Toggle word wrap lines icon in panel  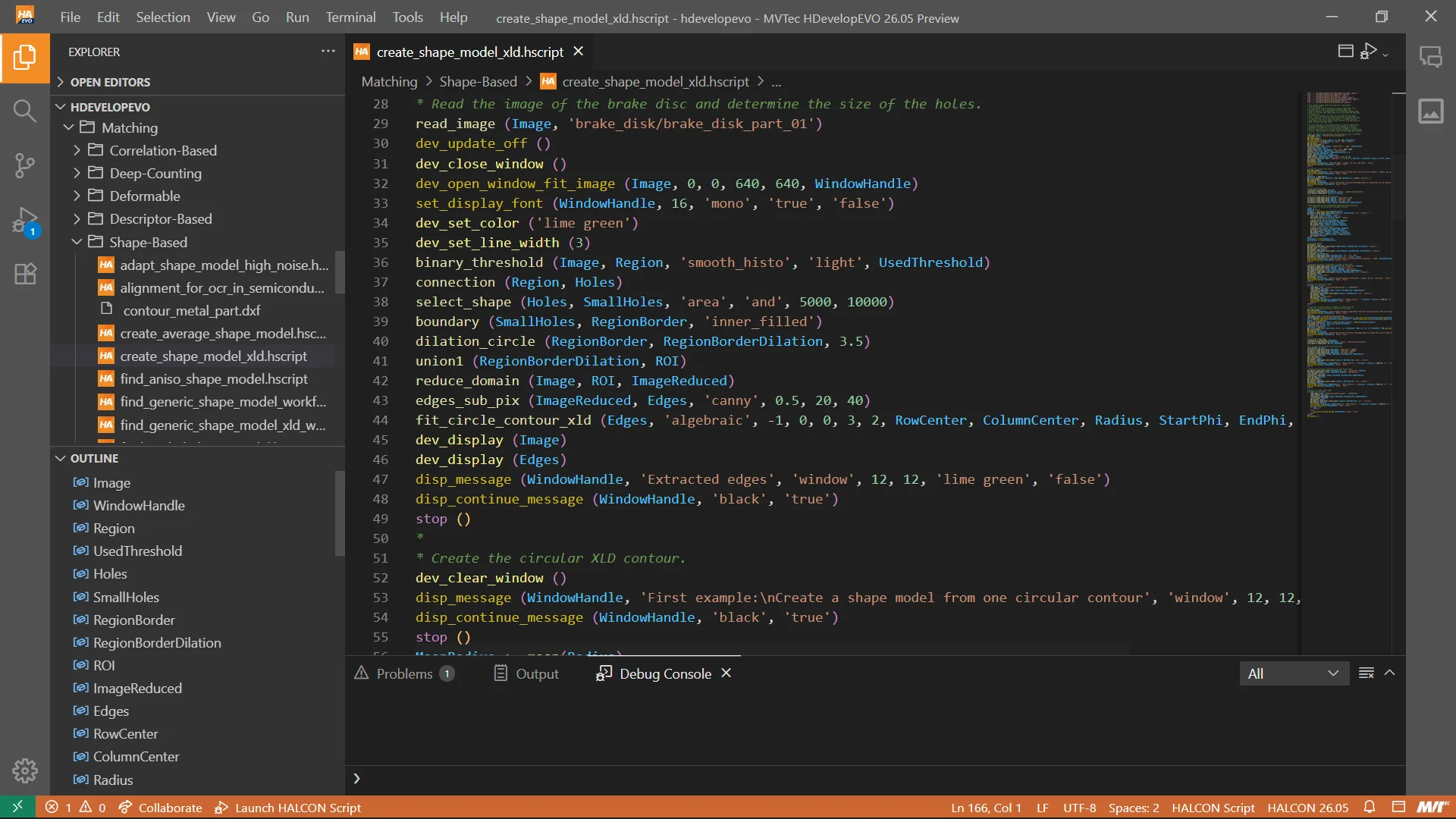1366,673
